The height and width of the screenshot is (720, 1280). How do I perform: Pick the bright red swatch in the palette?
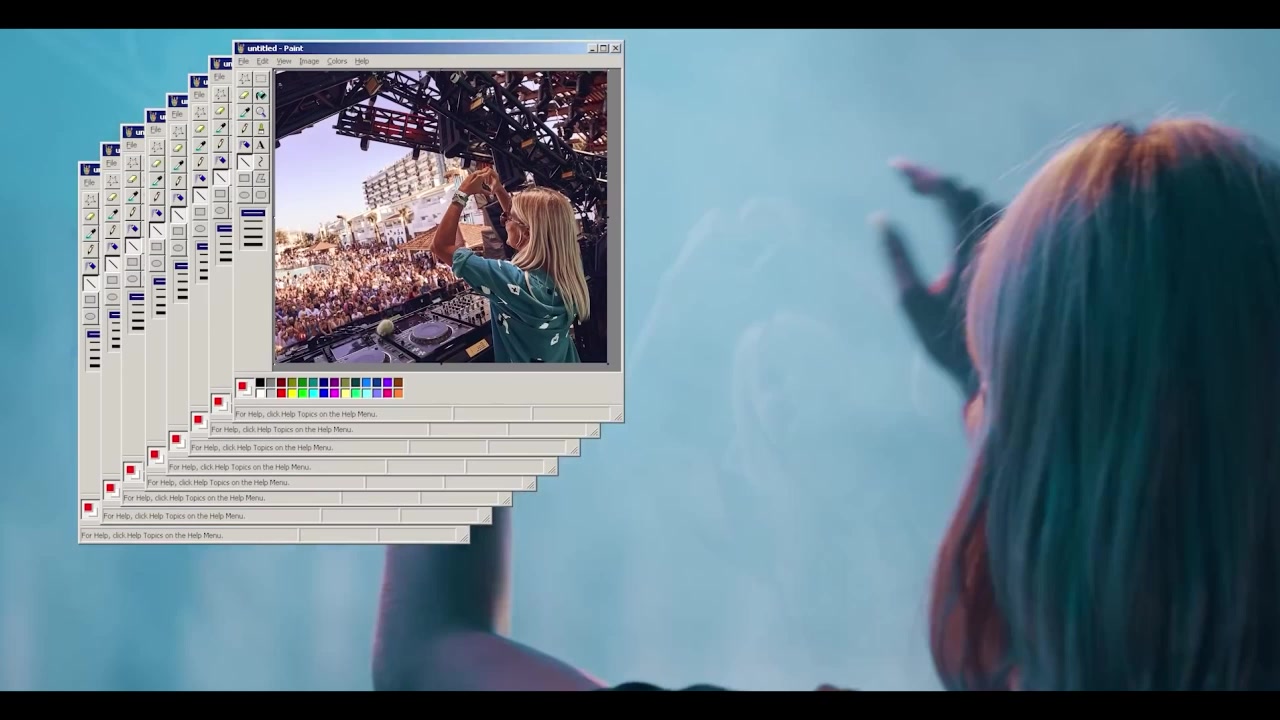(x=281, y=393)
